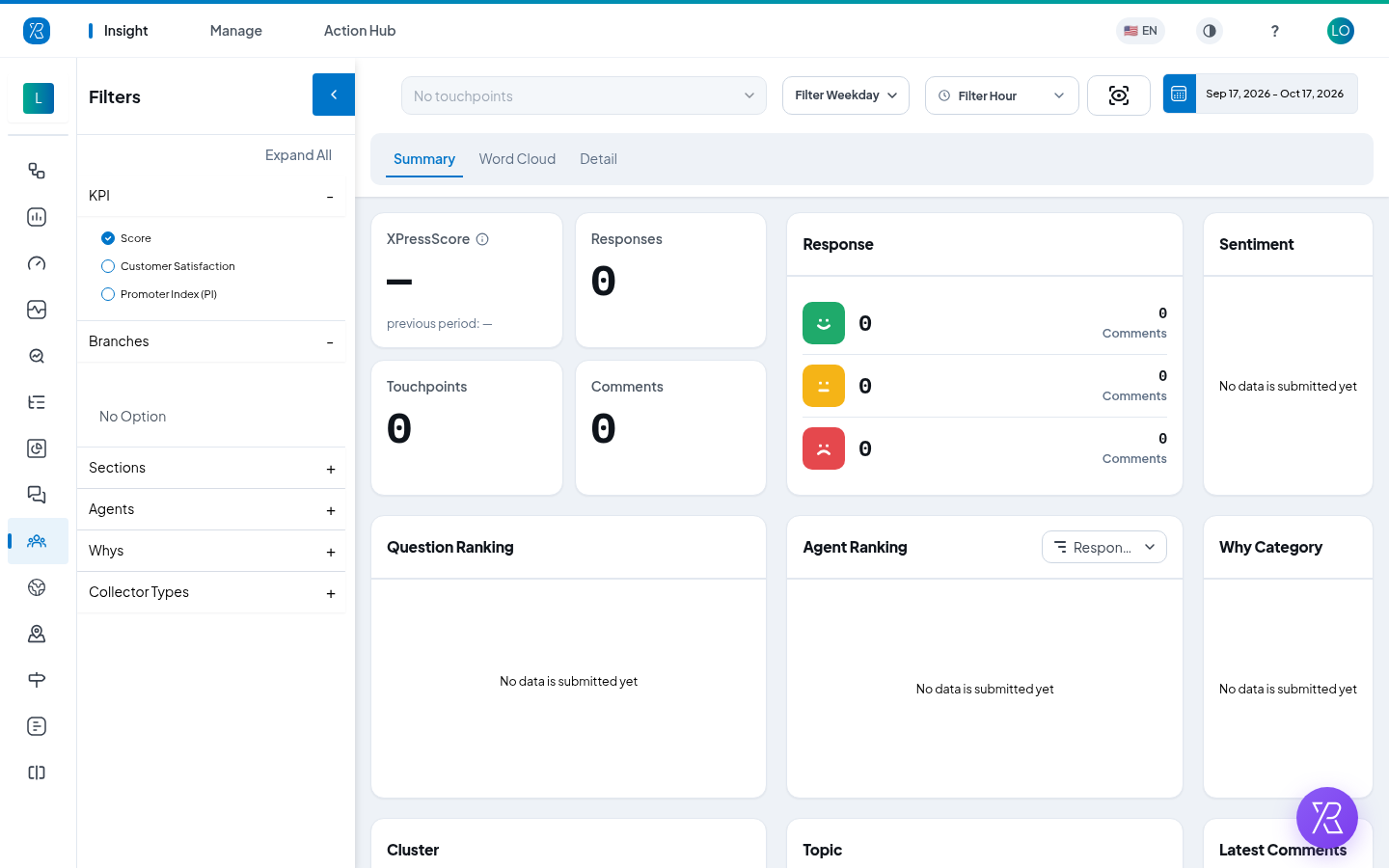
Task: Open the signpost sidebar icon
Action: coord(37,680)
